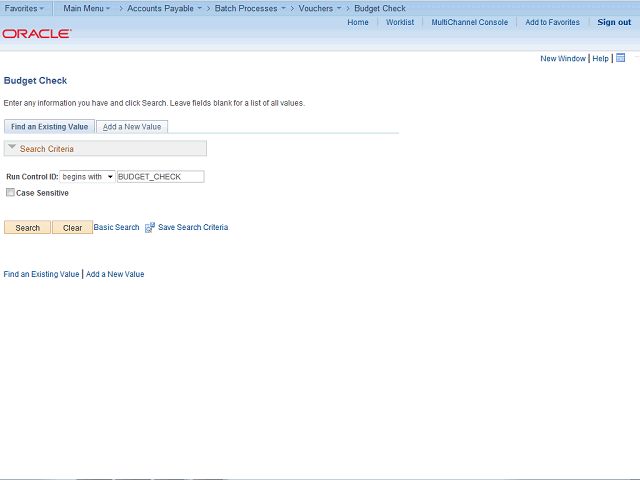Collapse the Search Criteria section
The image size is (640, 480).
pyautogui.click(x=12, y=147)
